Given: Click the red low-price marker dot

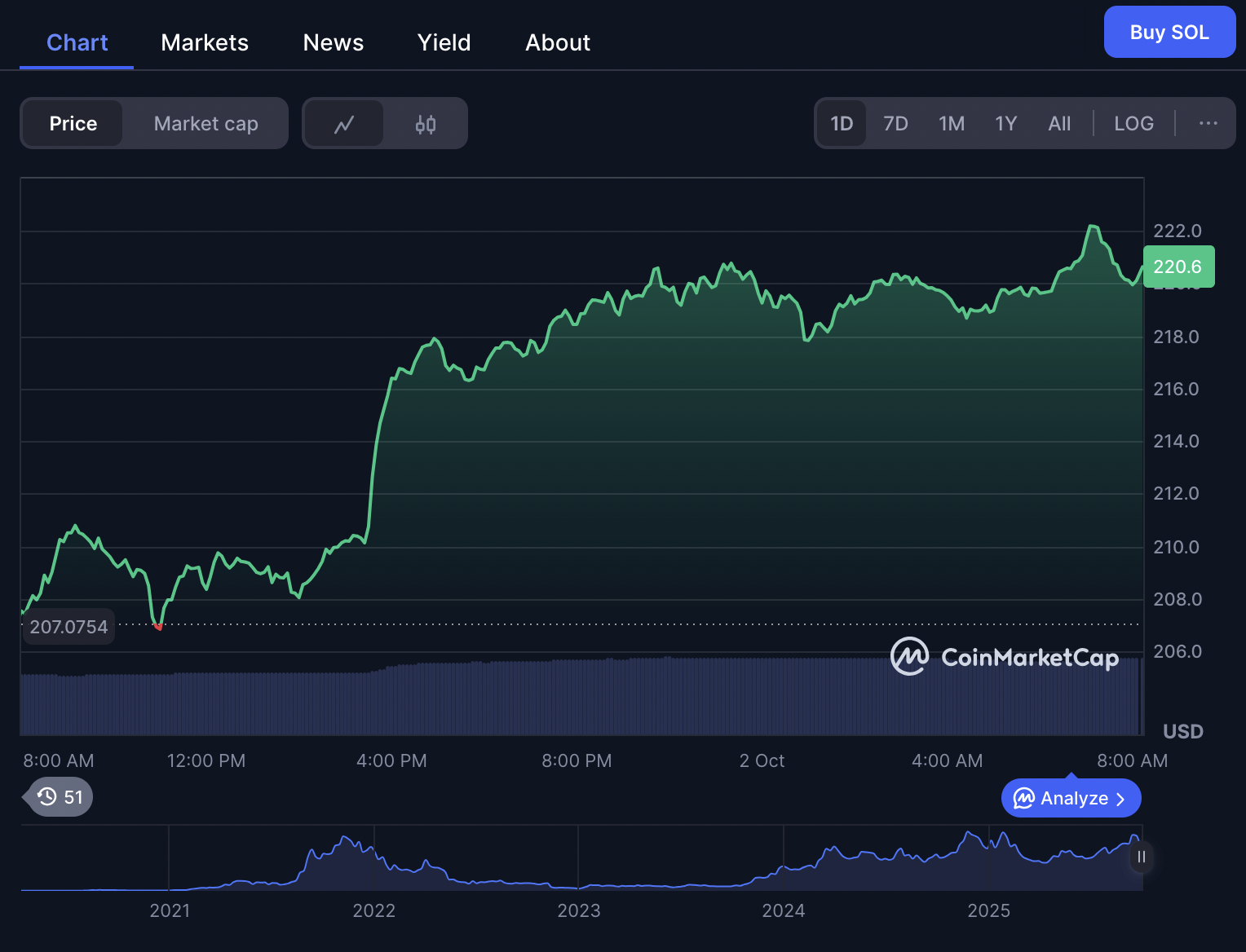Looking at the screenshot, I should (158, 627).
